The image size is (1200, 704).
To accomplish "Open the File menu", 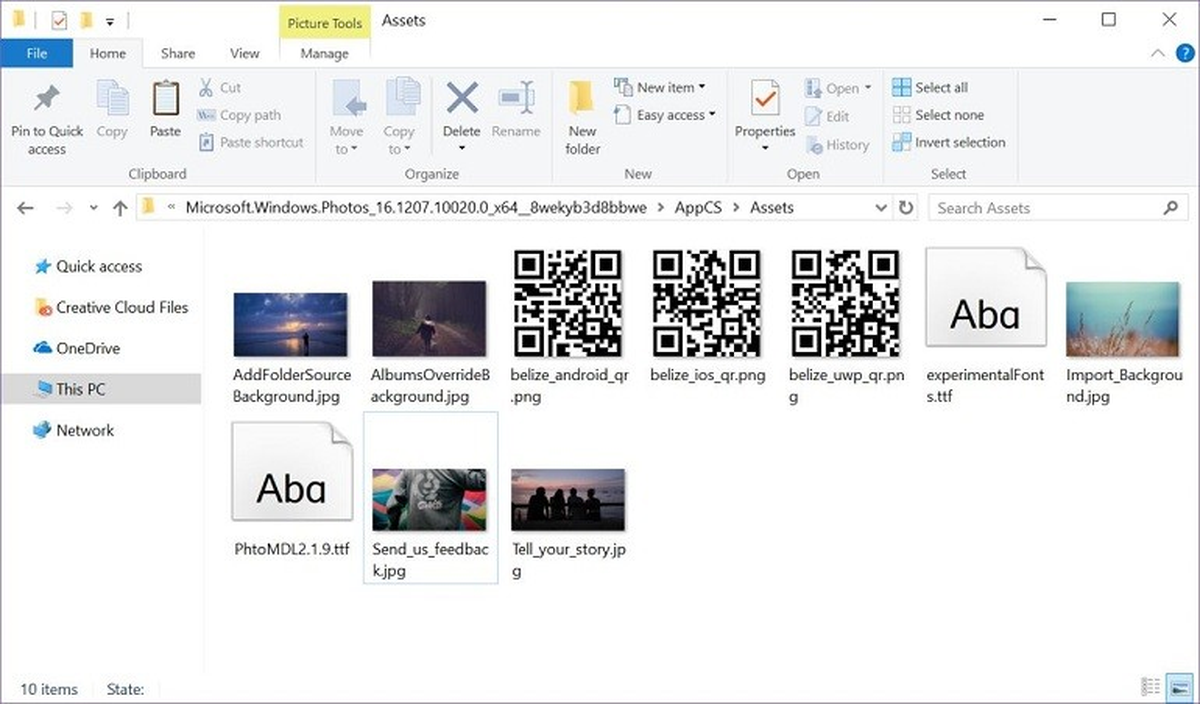I will [x=37, y=54].
